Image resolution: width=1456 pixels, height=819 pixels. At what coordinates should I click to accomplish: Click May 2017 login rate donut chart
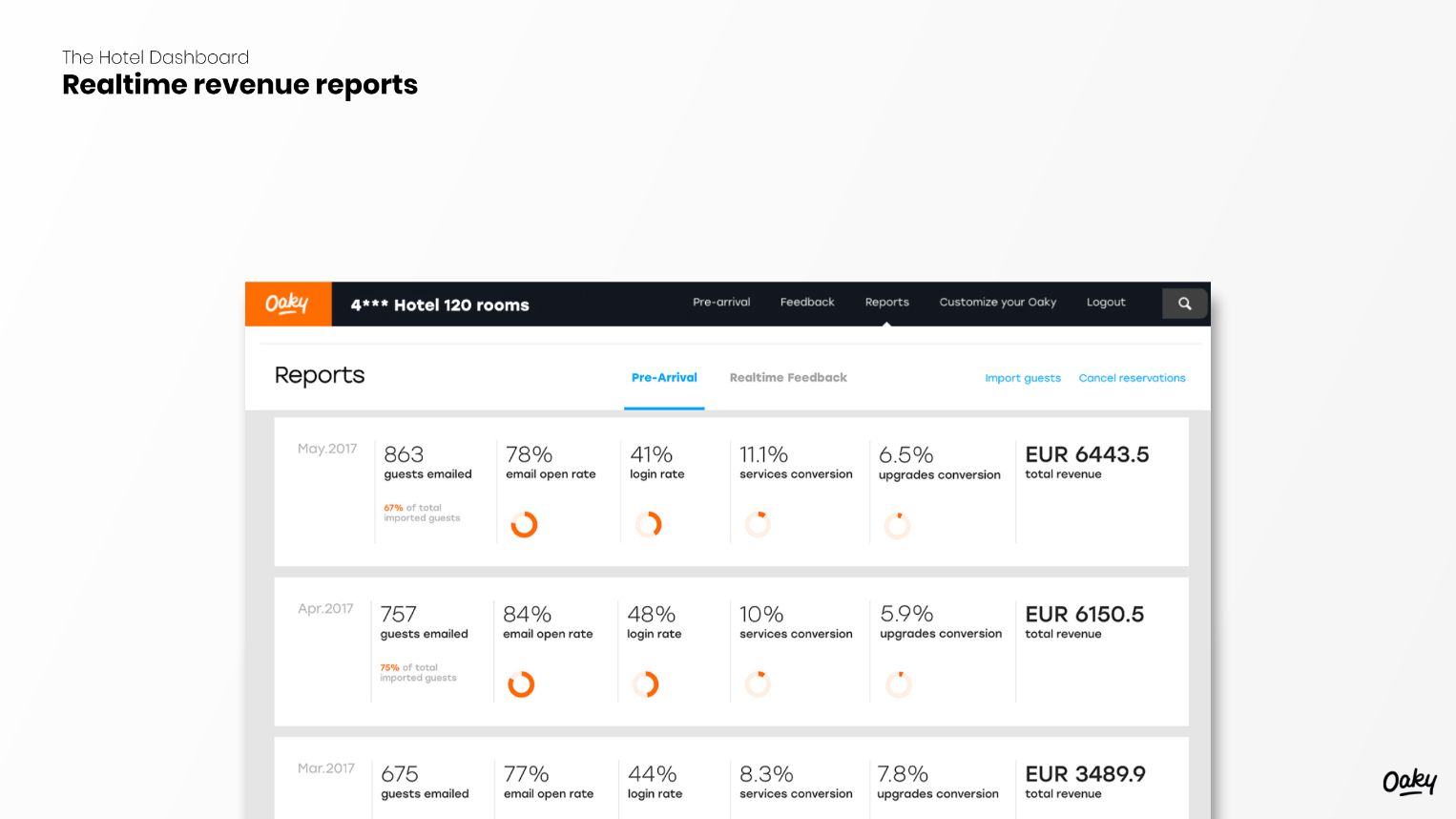649,524
